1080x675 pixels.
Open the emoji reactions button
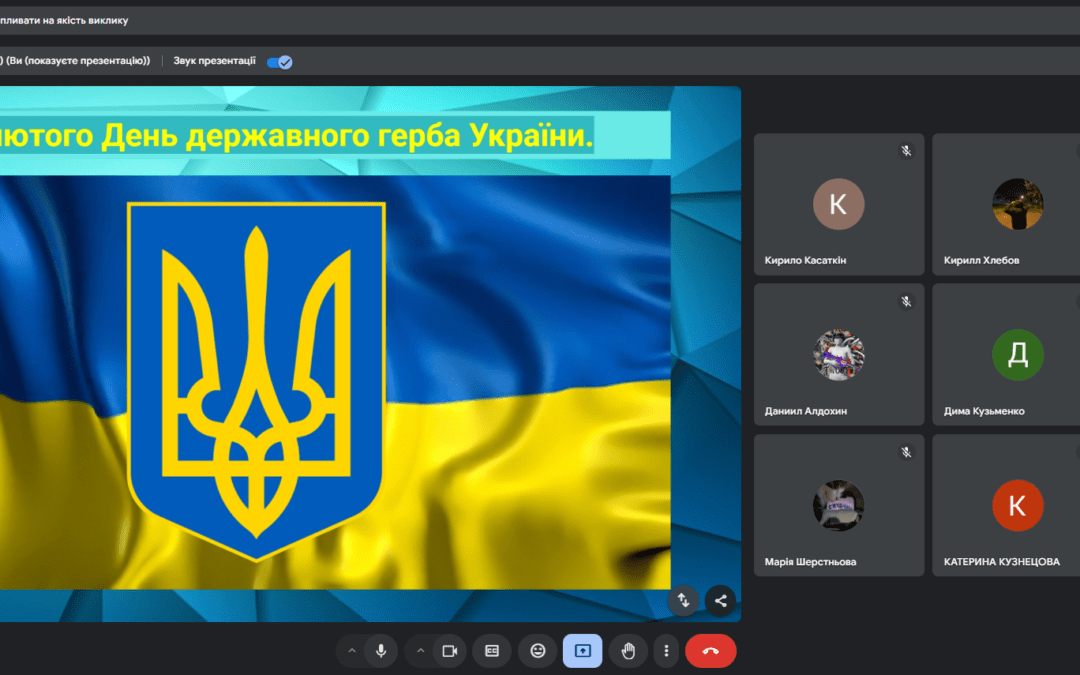point(538,651)
